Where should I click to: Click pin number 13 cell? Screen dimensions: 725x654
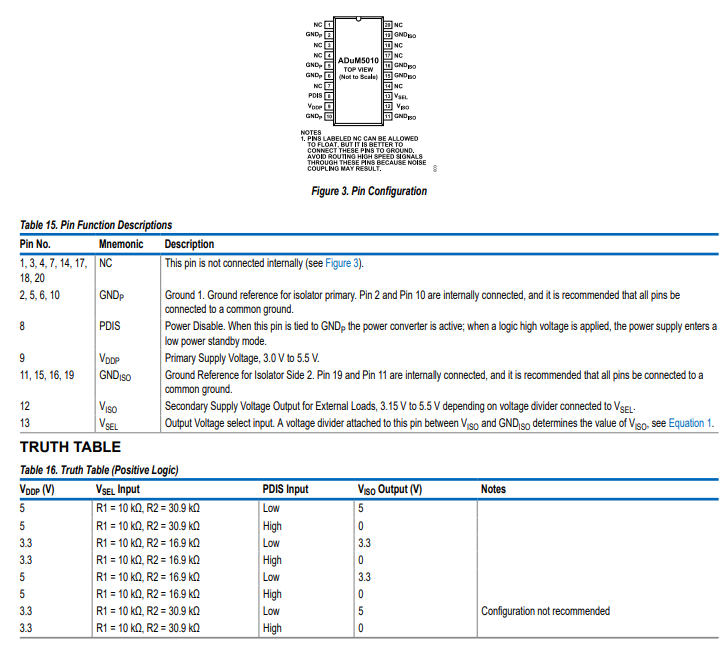coord(25,423)
